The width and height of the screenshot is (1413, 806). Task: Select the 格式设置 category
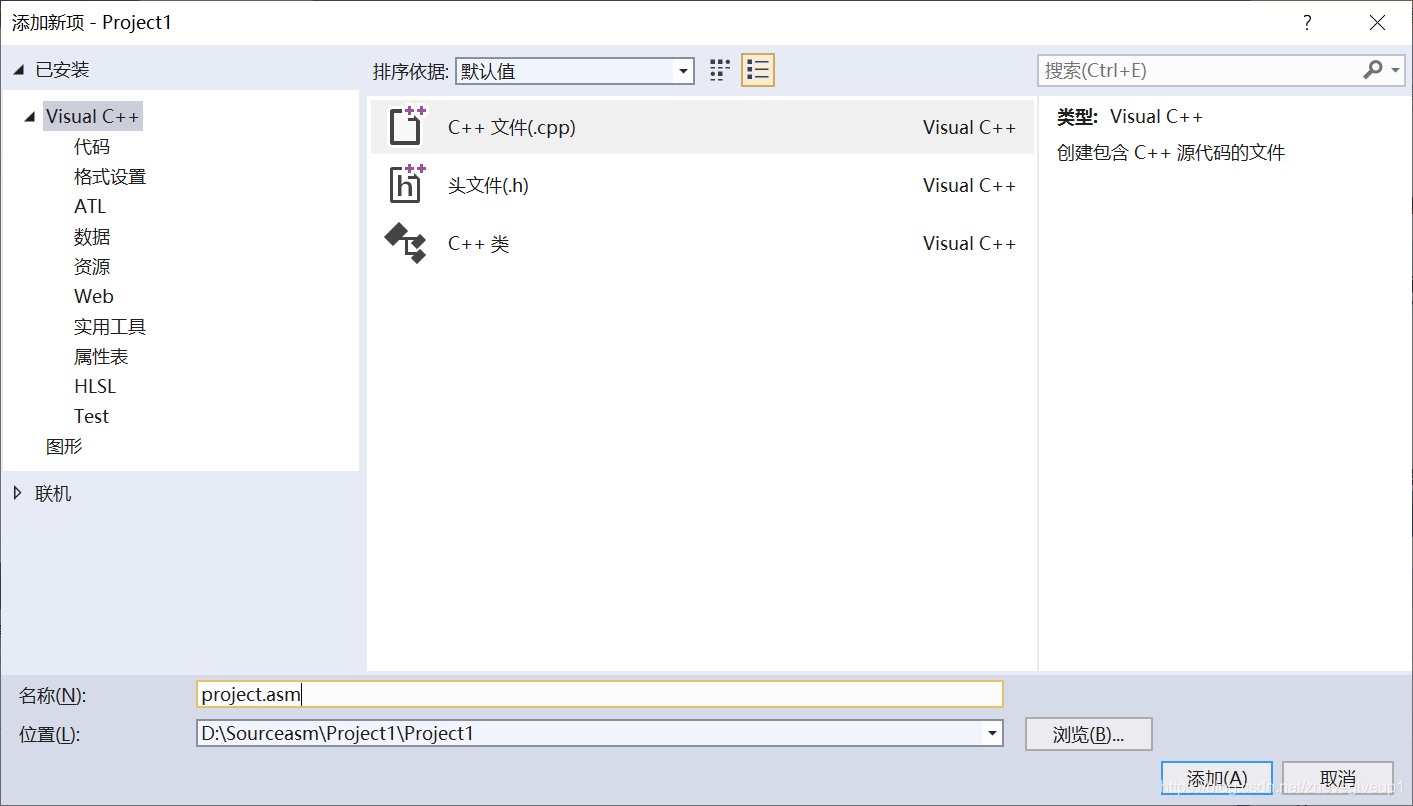(x=110, y=177)
